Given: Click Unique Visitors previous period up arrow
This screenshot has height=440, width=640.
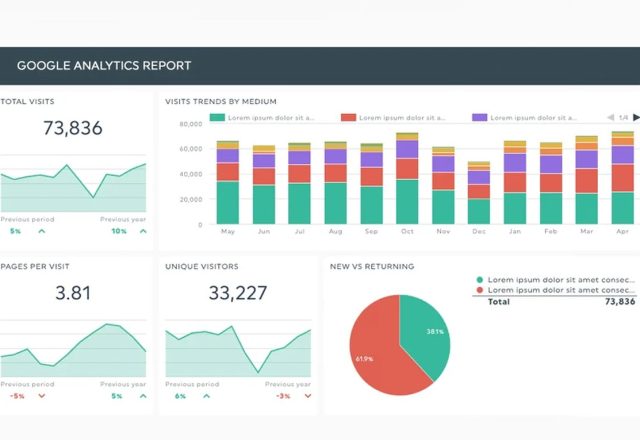Looking at the screenshot, I should tap(207, 396).
